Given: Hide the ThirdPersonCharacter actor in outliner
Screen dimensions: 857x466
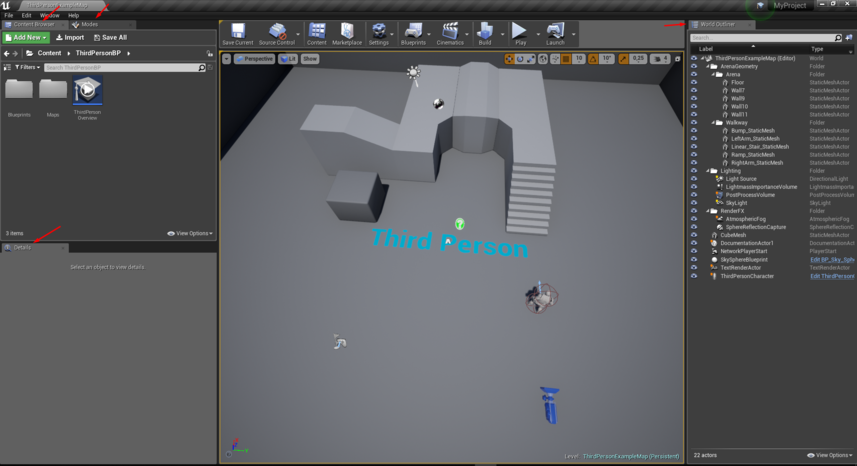Looking at the screenshot, I should pos(694,276).
